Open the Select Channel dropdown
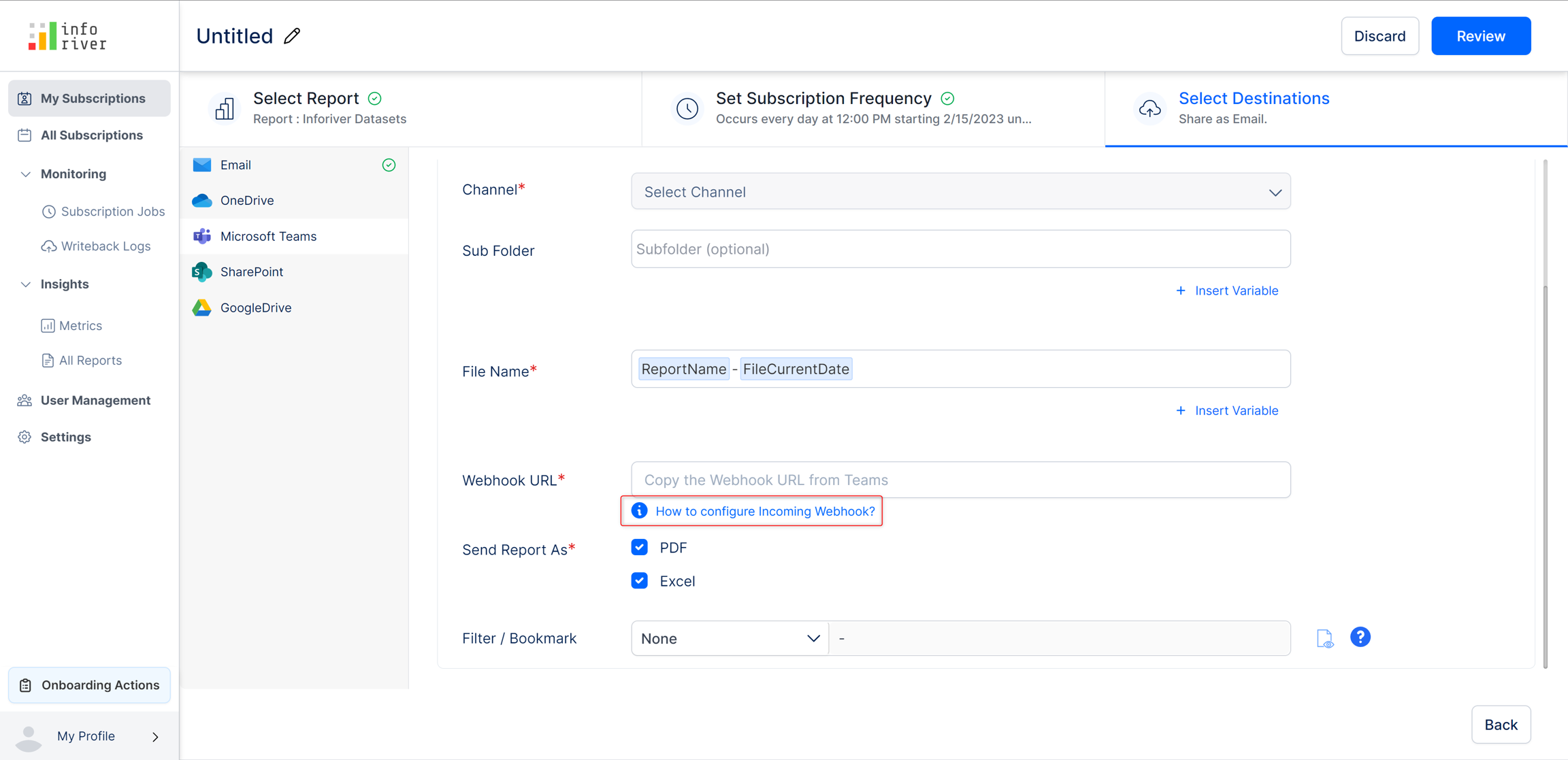The image size is (1568, 760). pyautogui.click(x=960, y=192)
